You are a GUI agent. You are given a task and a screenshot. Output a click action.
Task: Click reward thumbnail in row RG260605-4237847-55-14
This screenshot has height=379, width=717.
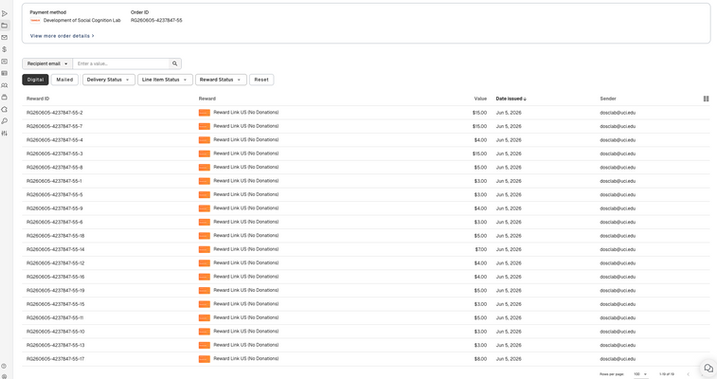pyautogui.click(x=204, y=250)
